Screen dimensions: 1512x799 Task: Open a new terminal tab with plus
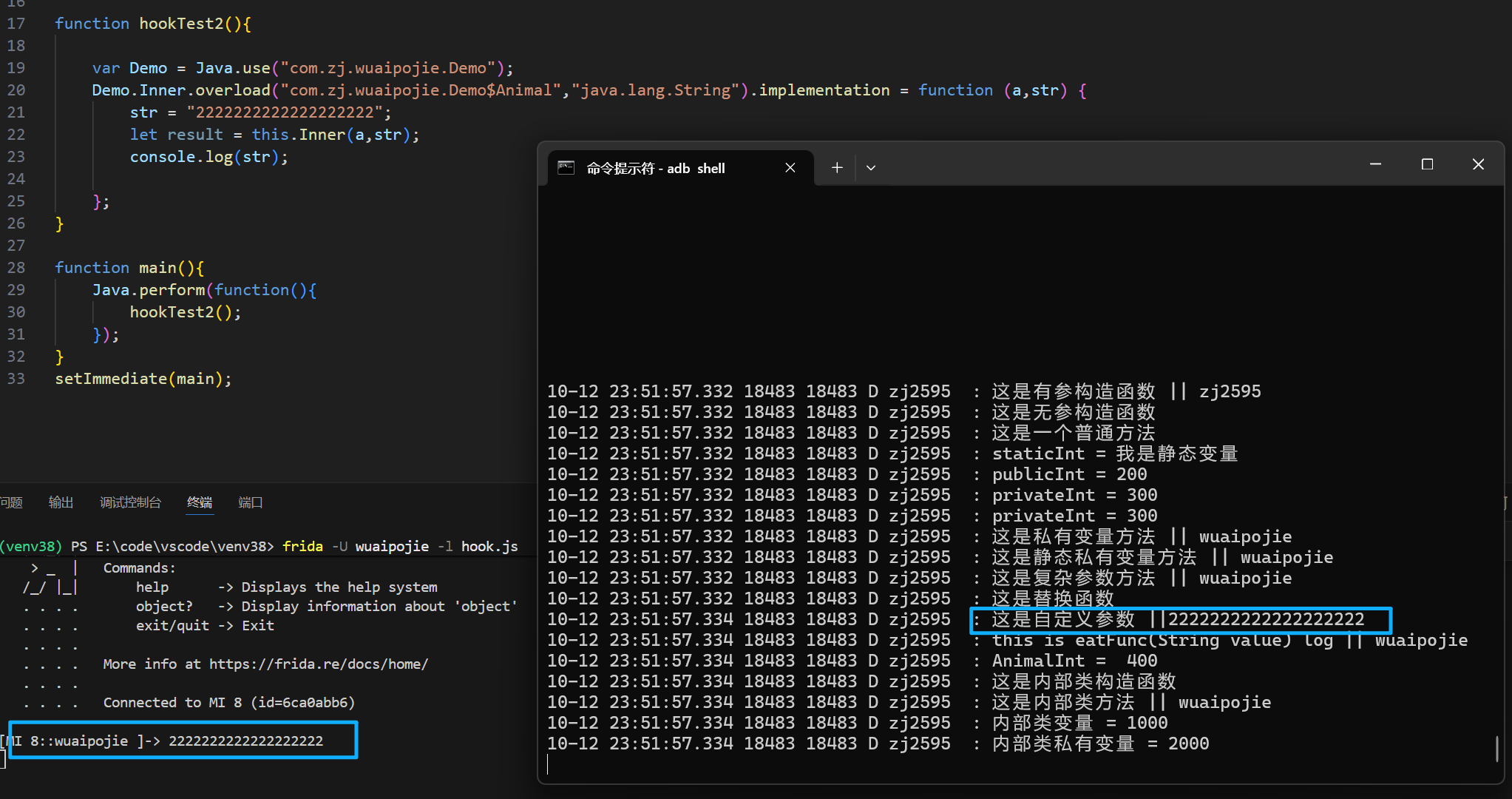click(x=837, y=168)
